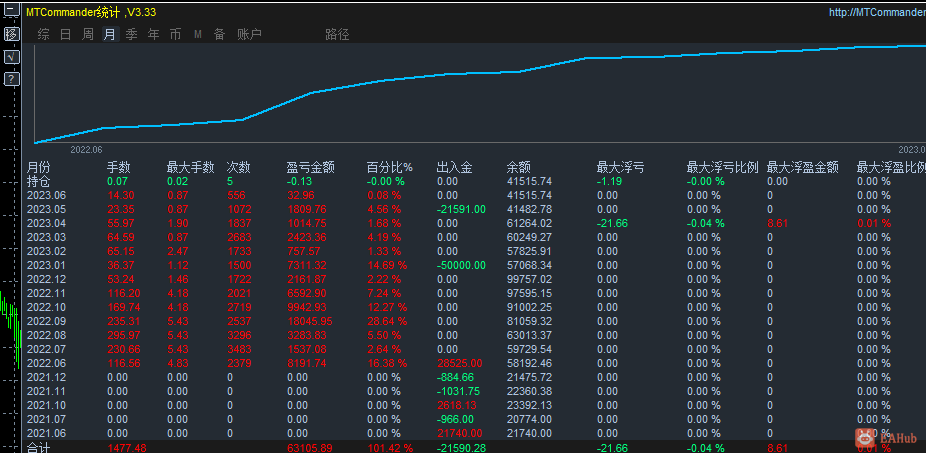Select the 持仓 row label
Image resolution: width=926 pixels, height=453 pixels.
(39, 181)
